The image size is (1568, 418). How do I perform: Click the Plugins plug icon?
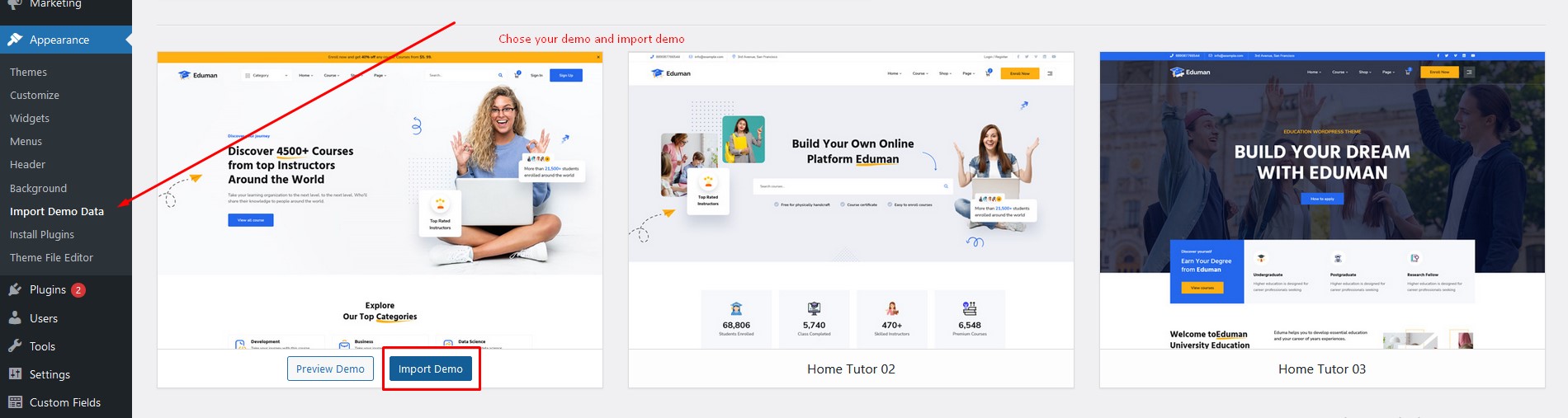click(x=15, y=289)
